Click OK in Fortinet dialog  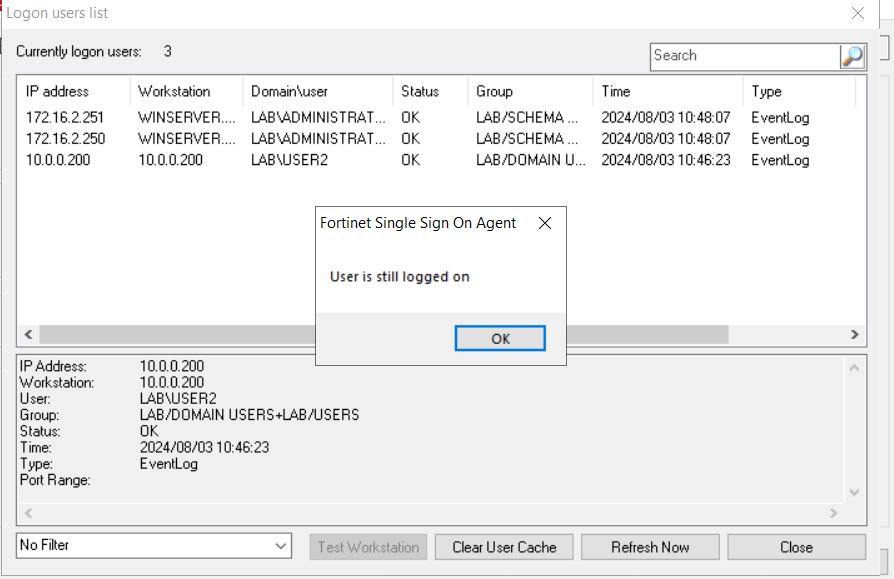[500, 339]
